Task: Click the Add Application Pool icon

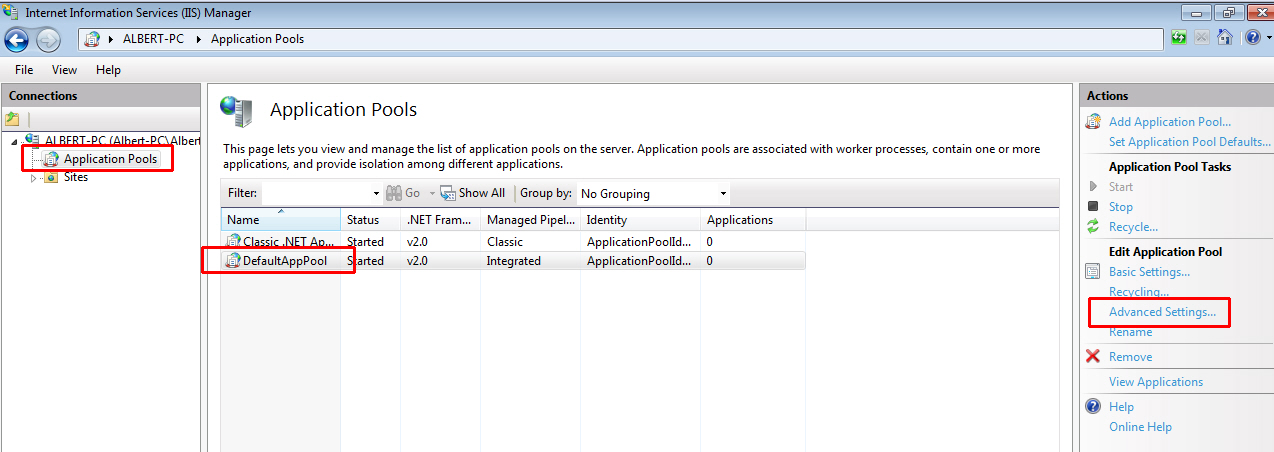Action: coord(1094,122)
